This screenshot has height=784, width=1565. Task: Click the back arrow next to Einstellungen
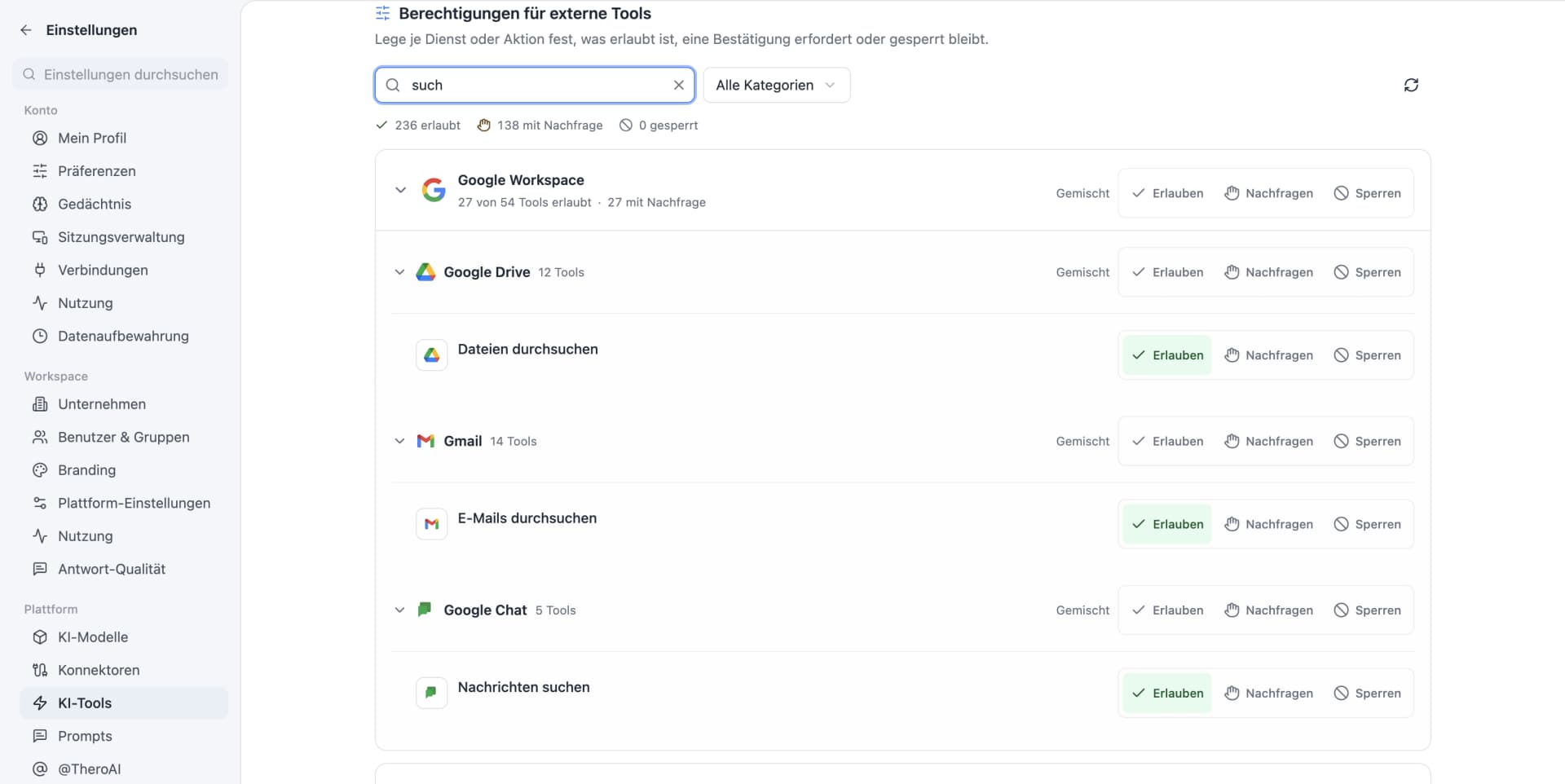point(26,30)
